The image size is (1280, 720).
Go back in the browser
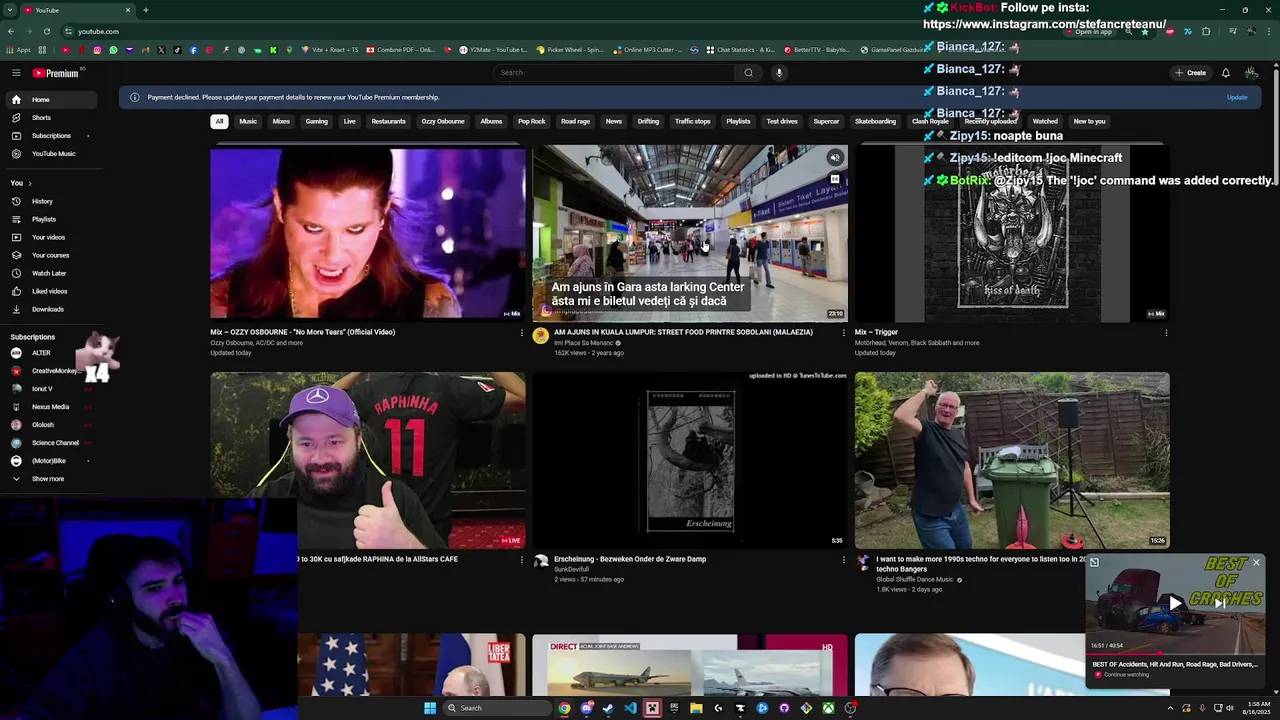[11, 31]
